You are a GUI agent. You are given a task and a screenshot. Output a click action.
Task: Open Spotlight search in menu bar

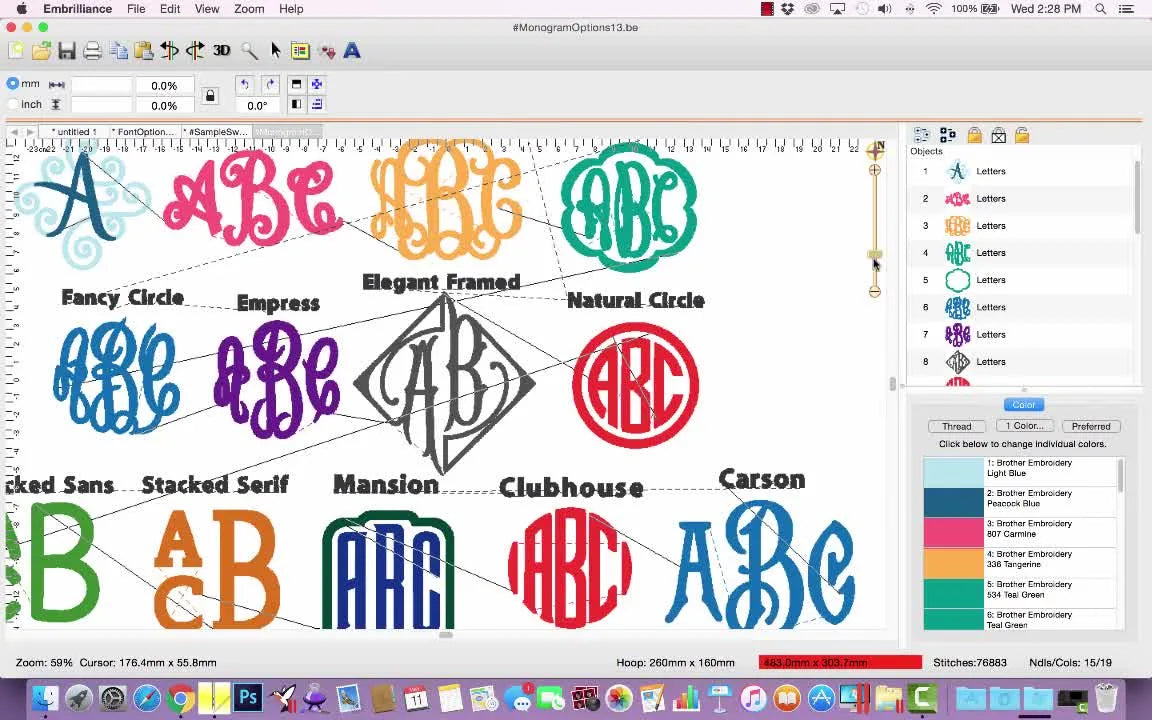pyautogui.click(x=1100, y=9)
